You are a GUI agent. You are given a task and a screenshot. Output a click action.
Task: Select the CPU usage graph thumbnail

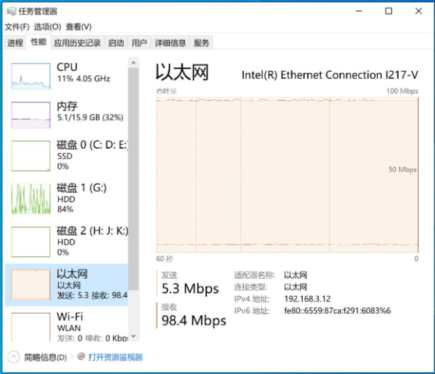click(x=31, y=76)
